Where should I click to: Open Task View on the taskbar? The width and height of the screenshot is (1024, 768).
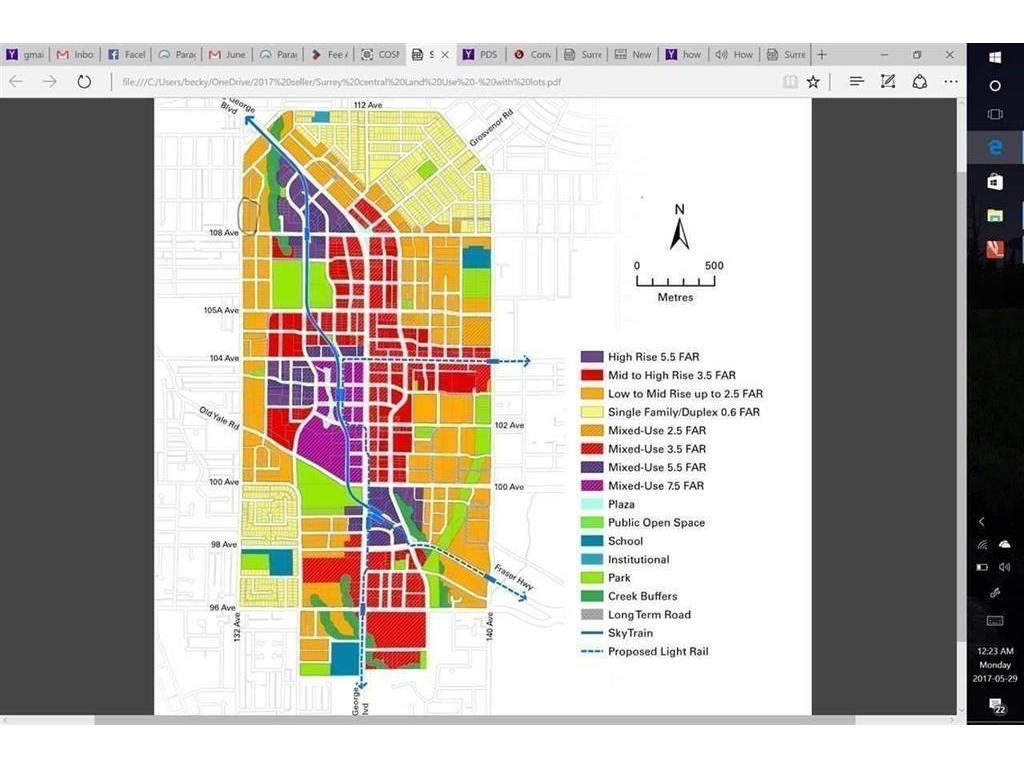tap(995, 114)
